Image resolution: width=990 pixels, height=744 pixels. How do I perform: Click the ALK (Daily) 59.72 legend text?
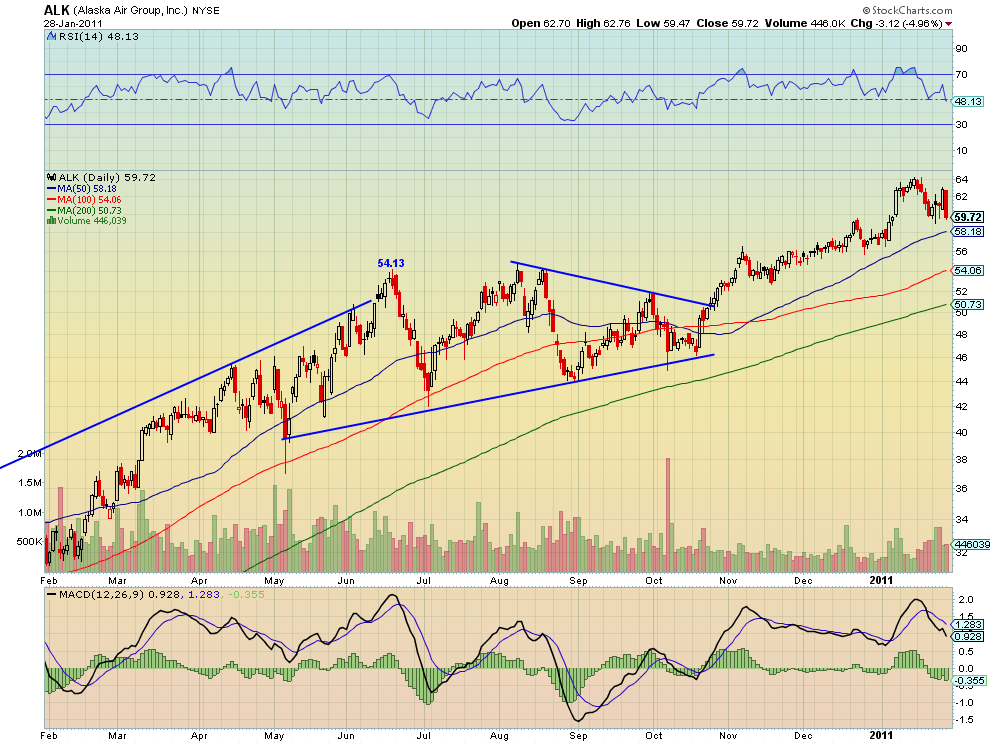[x=107, y=177]
